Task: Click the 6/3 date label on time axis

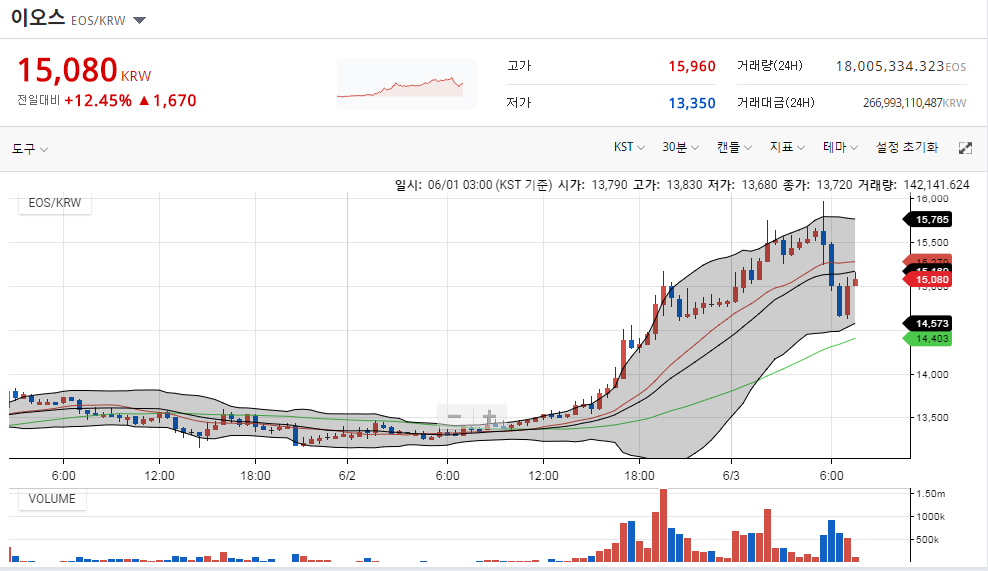Action: (731, 475)
